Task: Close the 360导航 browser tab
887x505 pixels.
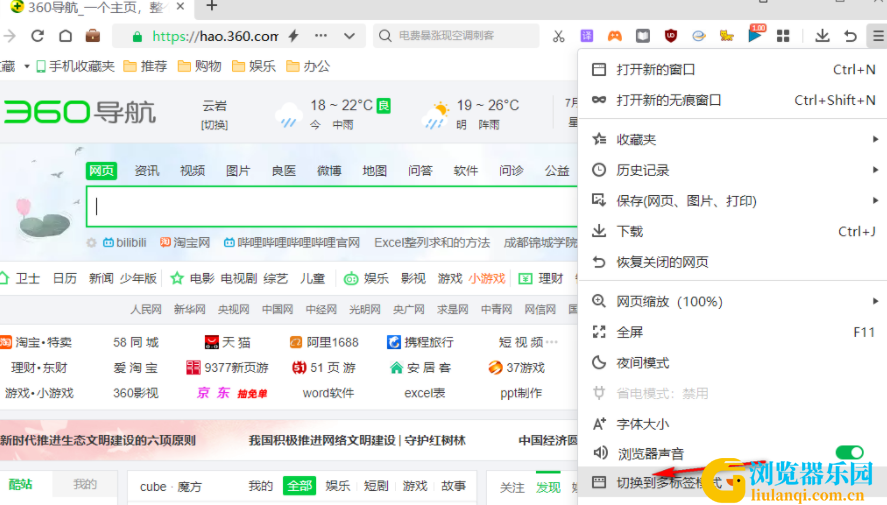Action: [x=180, y=6]
